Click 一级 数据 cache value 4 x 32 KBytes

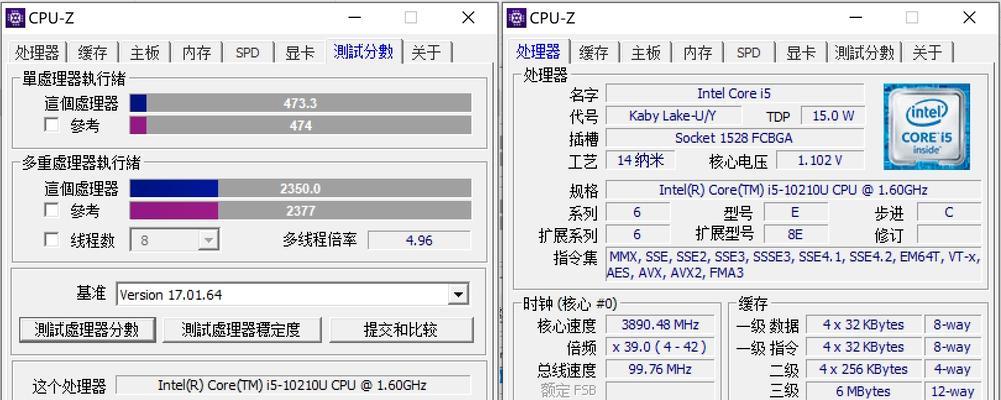pos(863,324)
